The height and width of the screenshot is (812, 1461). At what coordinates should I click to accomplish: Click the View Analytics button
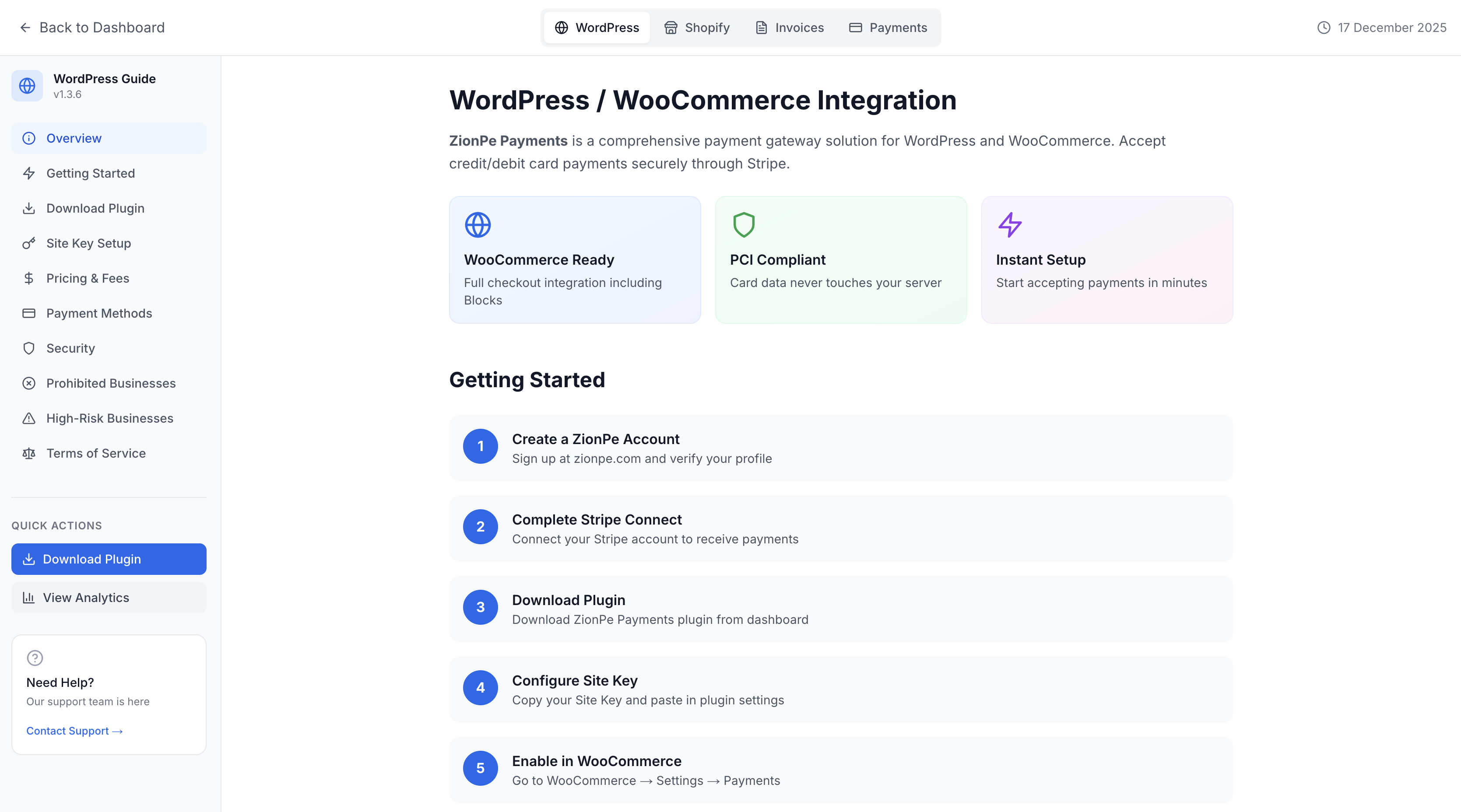[x=109, y=598]
